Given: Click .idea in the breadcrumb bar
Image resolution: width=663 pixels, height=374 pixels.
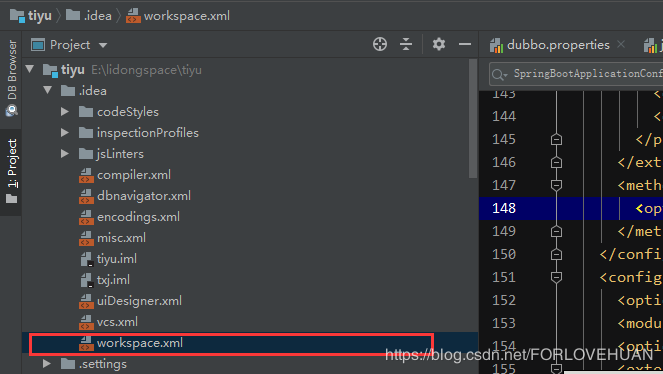Looking at the screenshot, I should click(89, 16).
